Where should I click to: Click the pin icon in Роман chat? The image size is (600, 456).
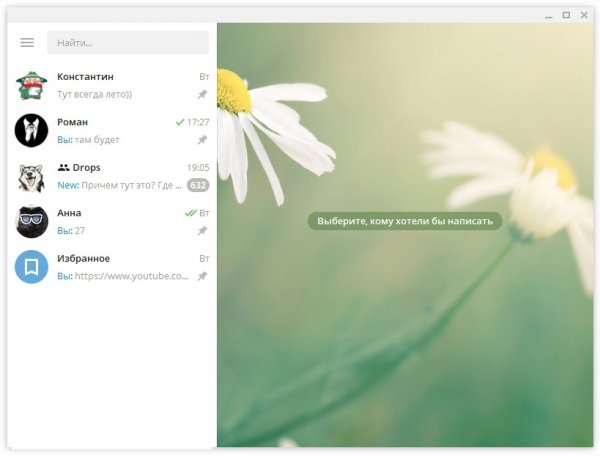(202, 140)
